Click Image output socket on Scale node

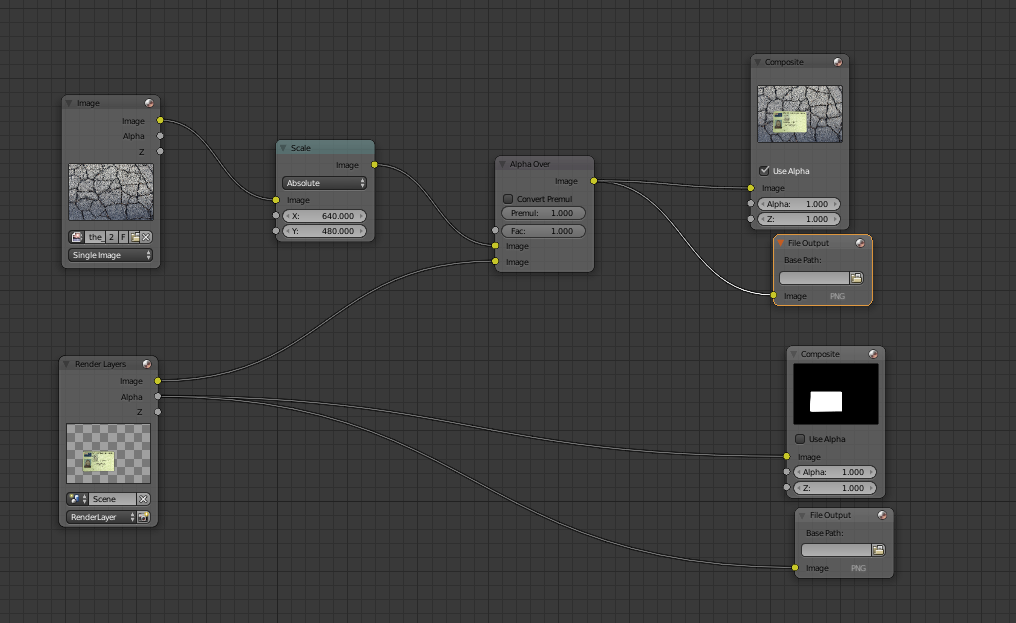[x=375, y=165]
